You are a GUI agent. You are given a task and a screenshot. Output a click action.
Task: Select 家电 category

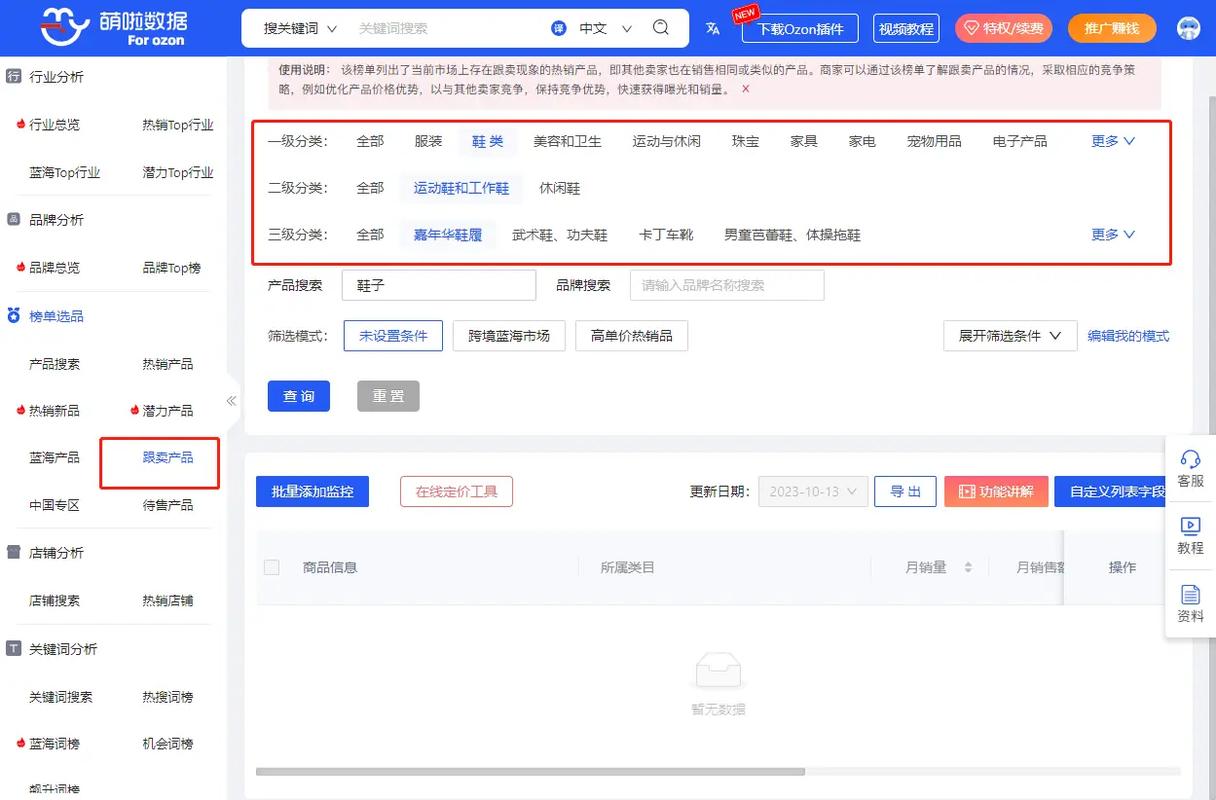862,141
